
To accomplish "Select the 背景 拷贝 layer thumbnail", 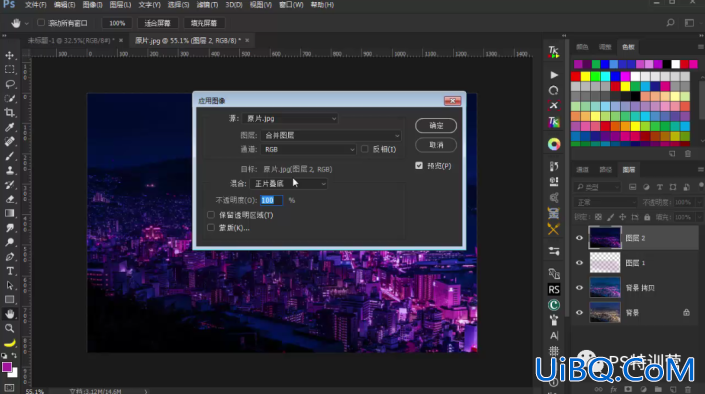I will [x=605, y=288].
